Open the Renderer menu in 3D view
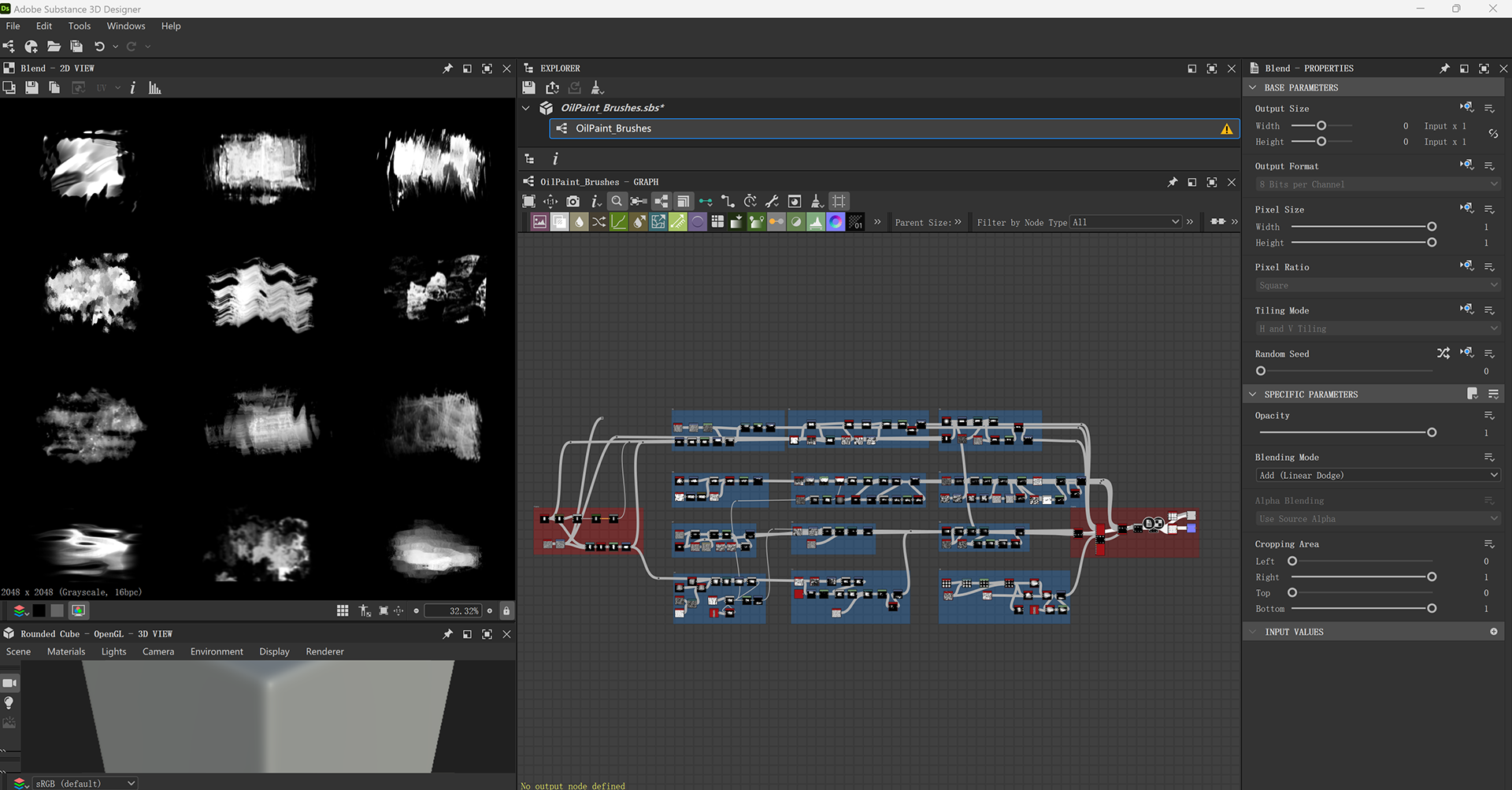Image resolution: width=1512 pixels, height=790 pixels. coord(324,651)
